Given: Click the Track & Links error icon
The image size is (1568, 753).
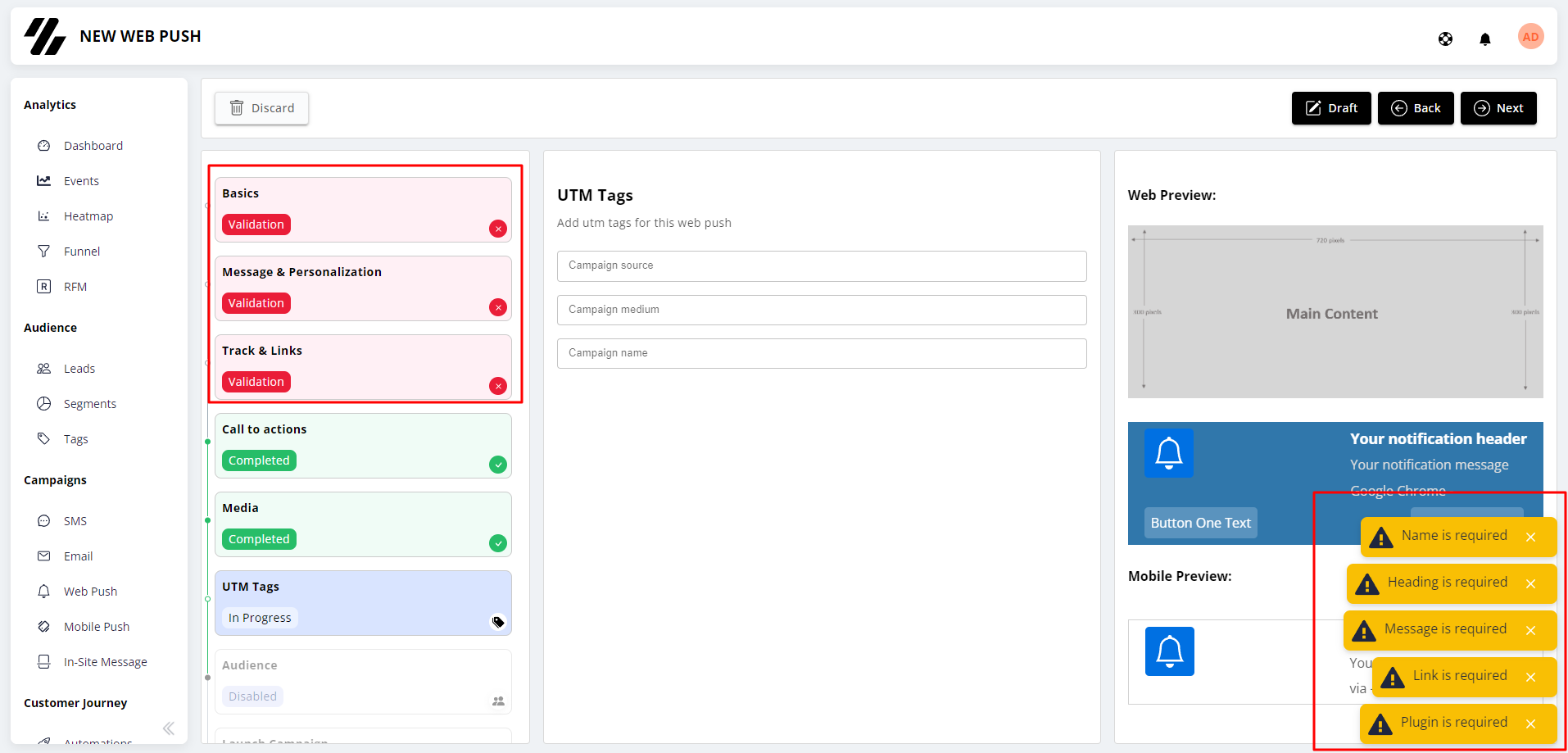Looking at the screenshot, I should coord(498,386).
